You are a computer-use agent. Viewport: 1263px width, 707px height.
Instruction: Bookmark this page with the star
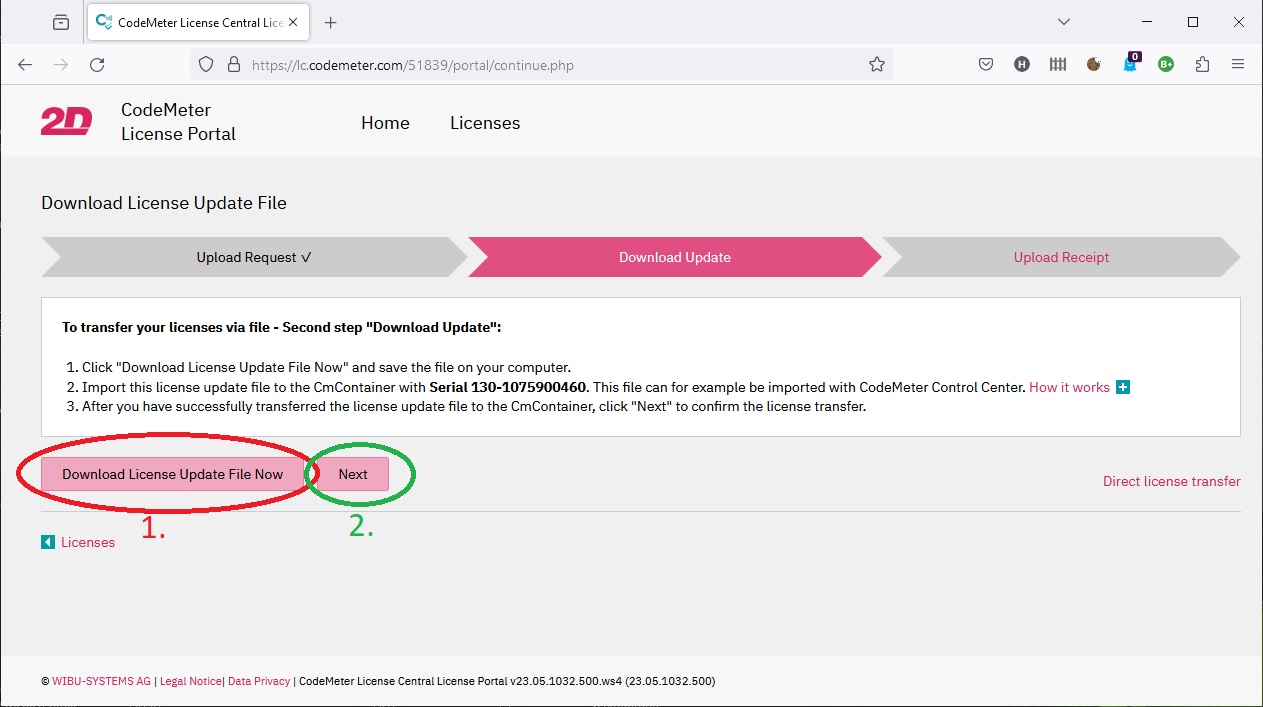pos(877,64)
